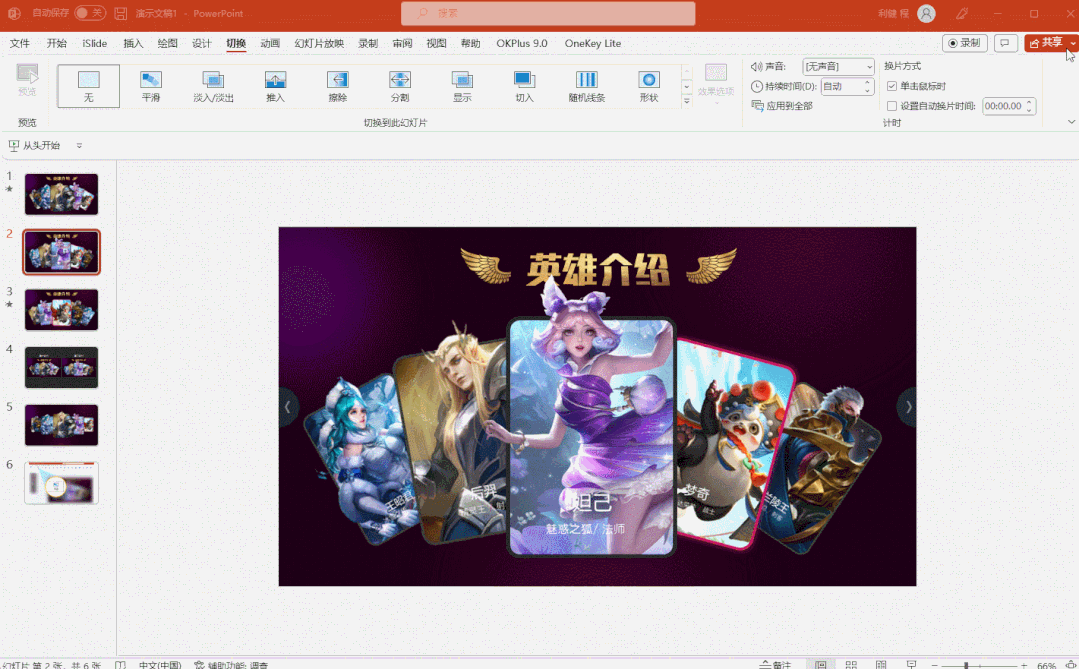The width and height of the screenshot is (1079, 669).
Task: Open the 插入 ribbon tab
Action: pyautogui.click(x=133, y=43)
